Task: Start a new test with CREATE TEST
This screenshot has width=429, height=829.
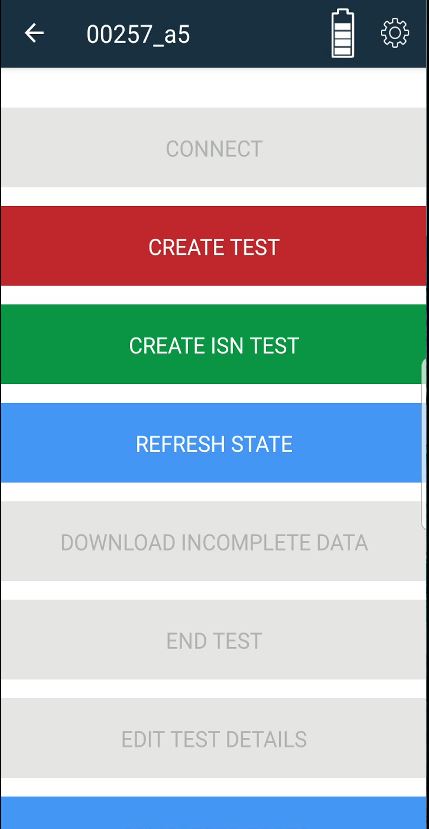Action: [x=213, y=246]
